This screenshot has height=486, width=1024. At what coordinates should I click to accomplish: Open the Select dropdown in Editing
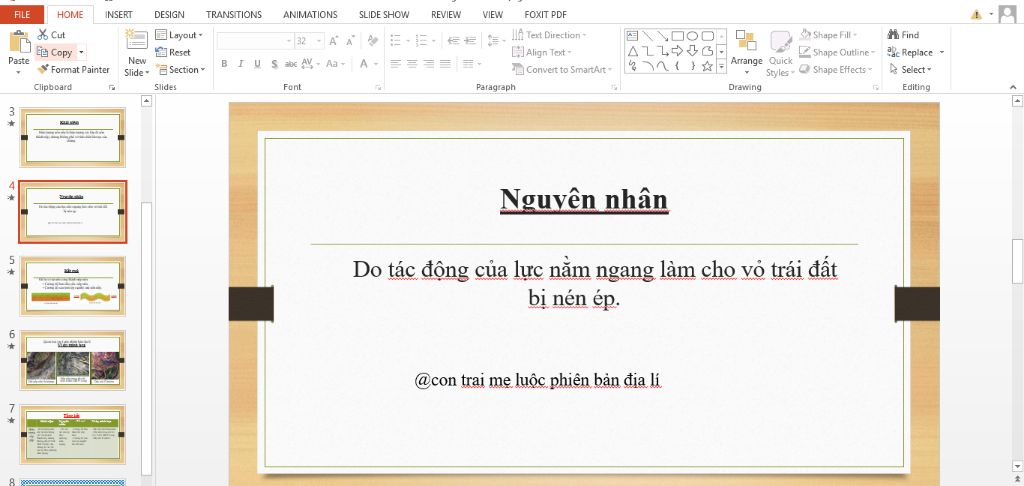coord(910,69)
